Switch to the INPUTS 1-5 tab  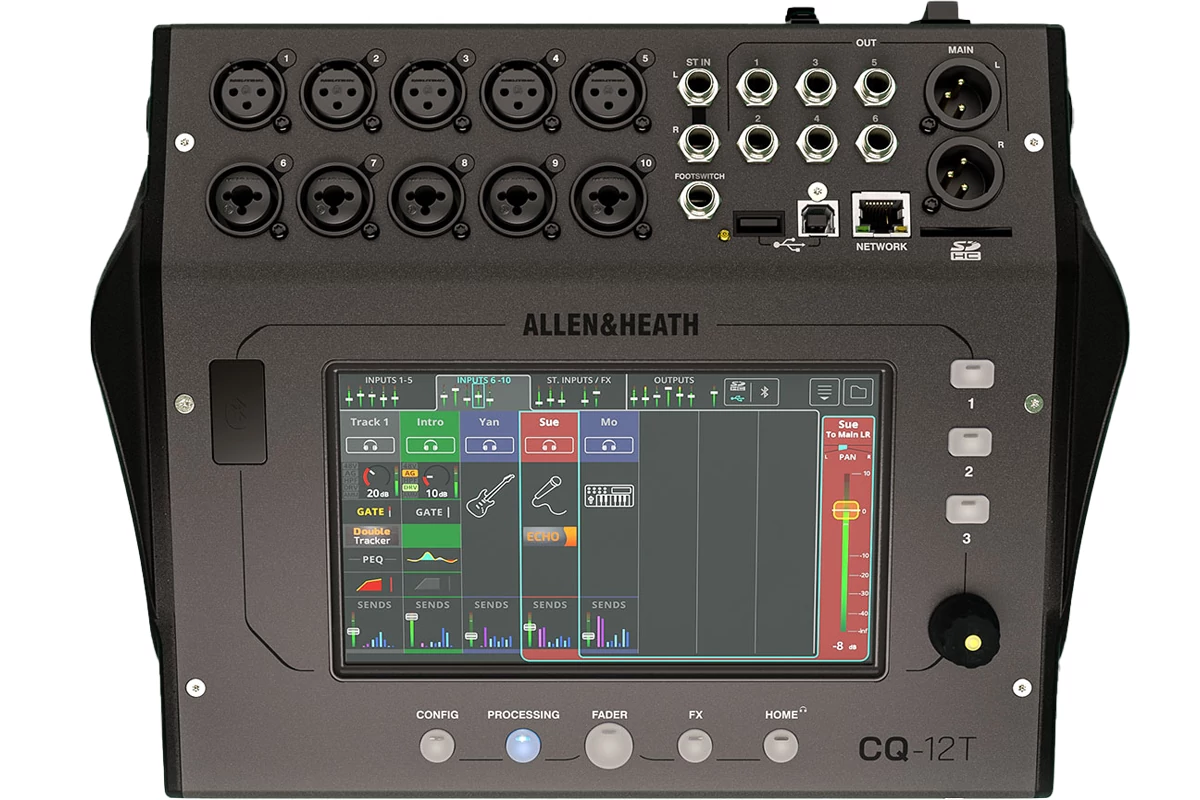pyautogui.click(x=388, y=392)
